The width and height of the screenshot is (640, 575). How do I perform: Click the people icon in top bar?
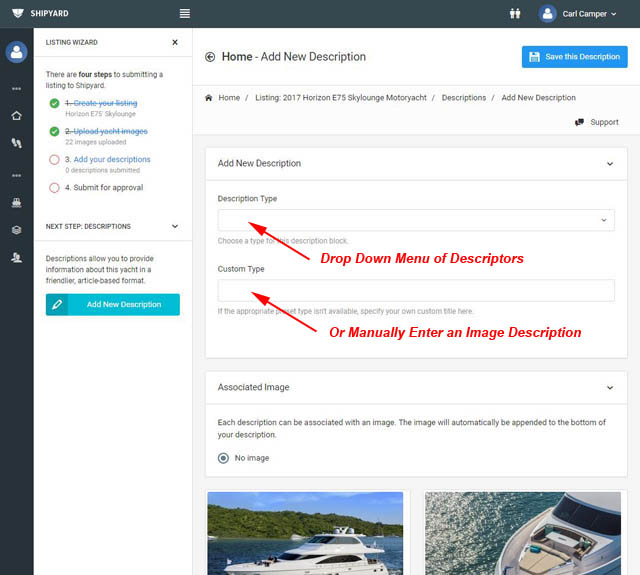[515, 14]
